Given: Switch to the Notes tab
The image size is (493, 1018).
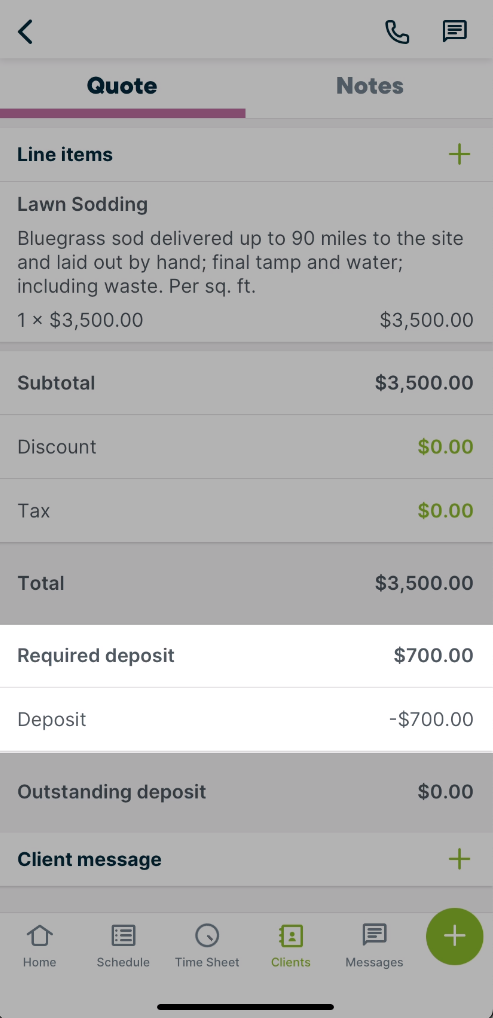Looking at the screenshot, I should (x=370, y=86).
